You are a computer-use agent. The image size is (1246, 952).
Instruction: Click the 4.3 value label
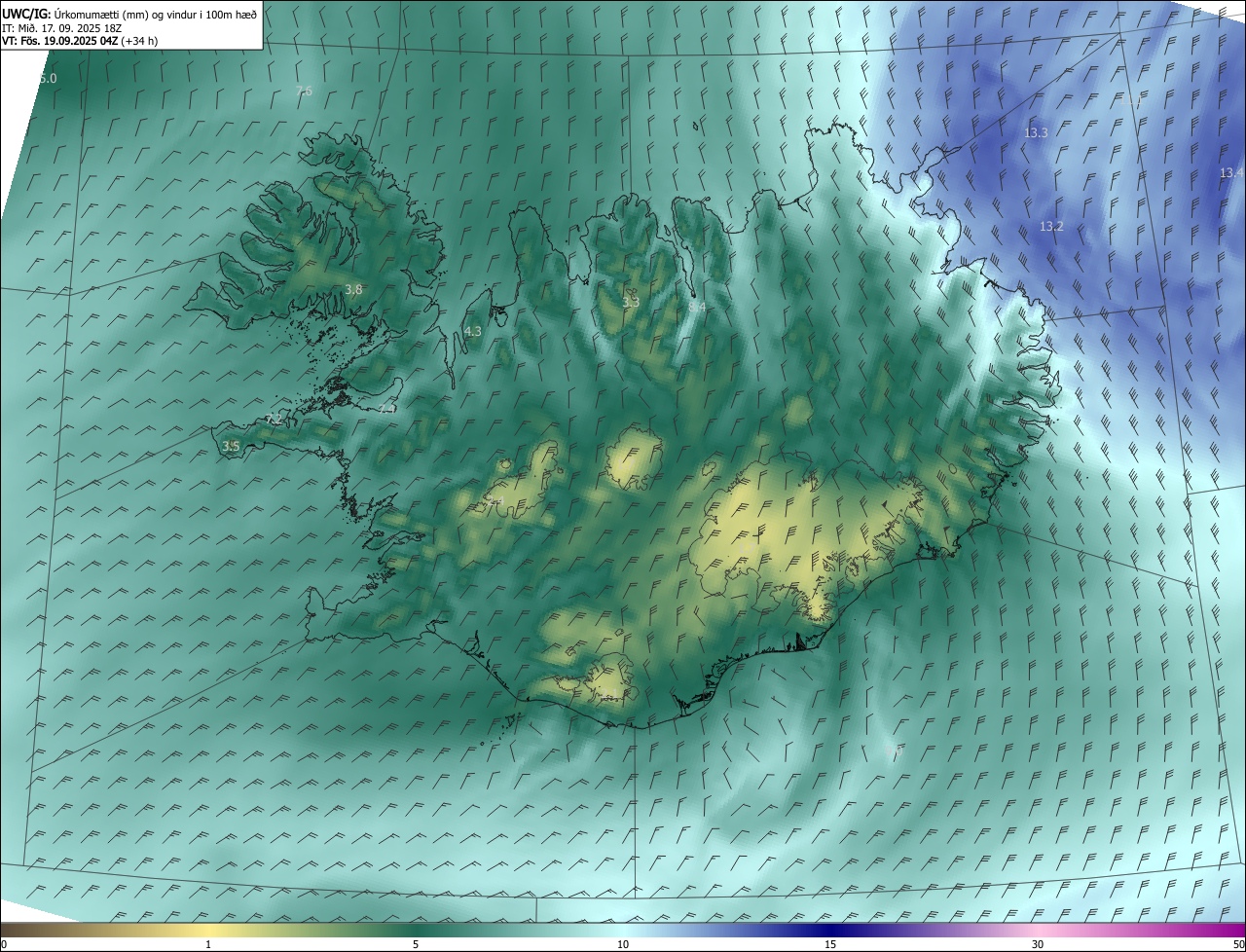point(473,331)
